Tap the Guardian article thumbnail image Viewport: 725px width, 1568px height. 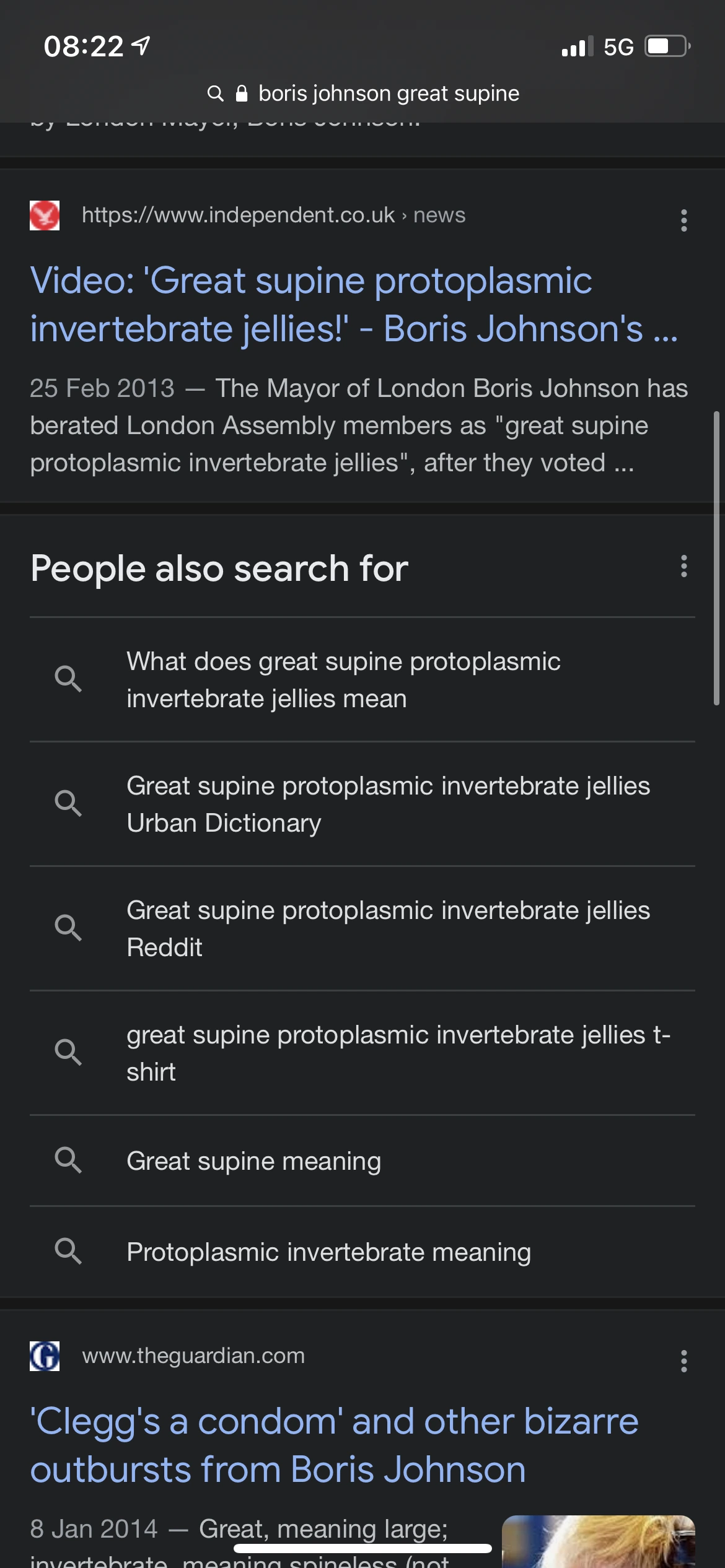[x=598, y=1541]
